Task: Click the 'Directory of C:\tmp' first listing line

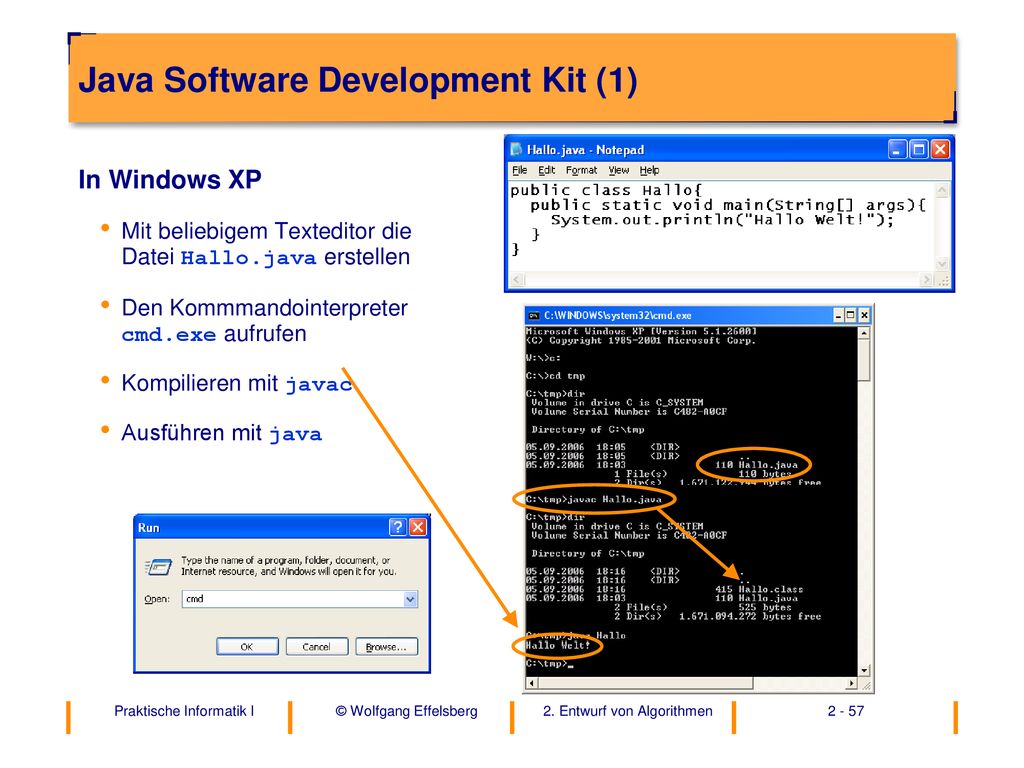Action: [x=588, y=430]
